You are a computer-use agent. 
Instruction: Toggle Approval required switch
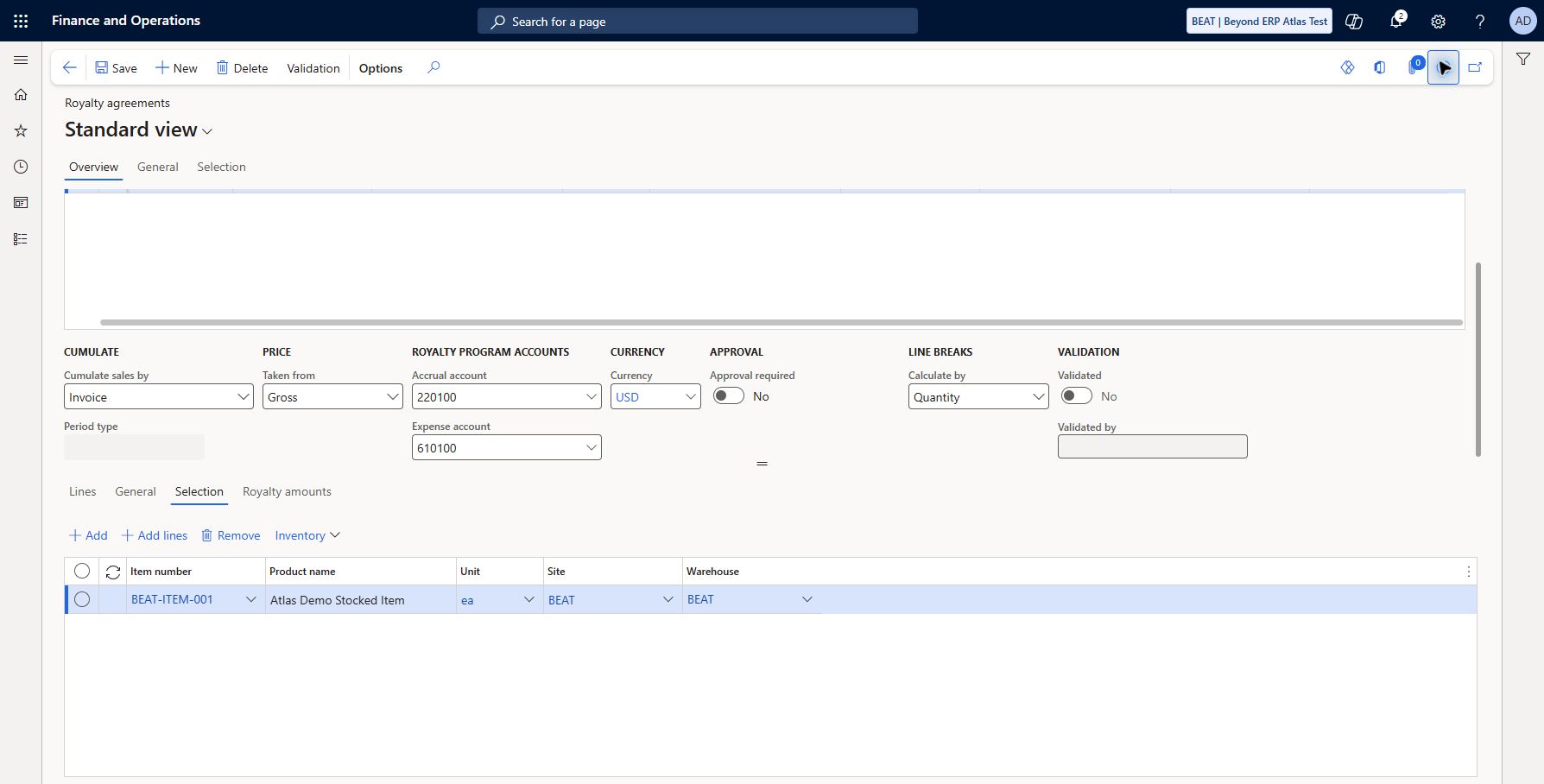click(729, 395)
